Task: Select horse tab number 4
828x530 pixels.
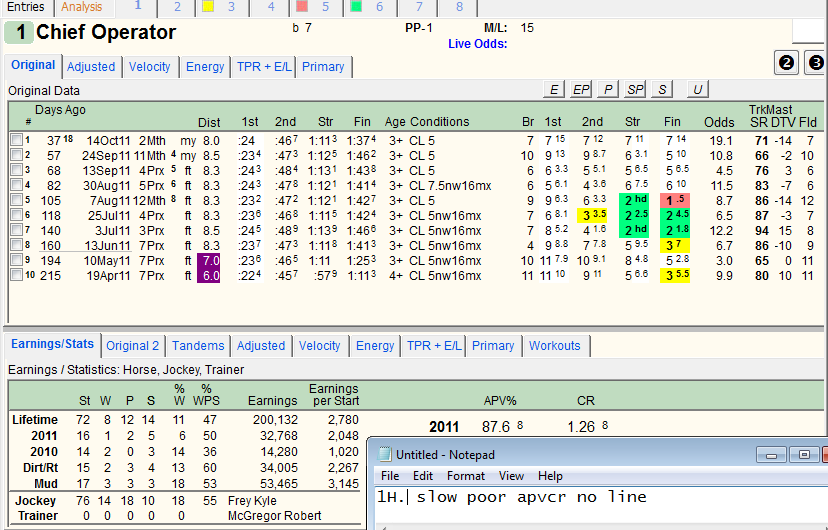Action: click(270, 7)
